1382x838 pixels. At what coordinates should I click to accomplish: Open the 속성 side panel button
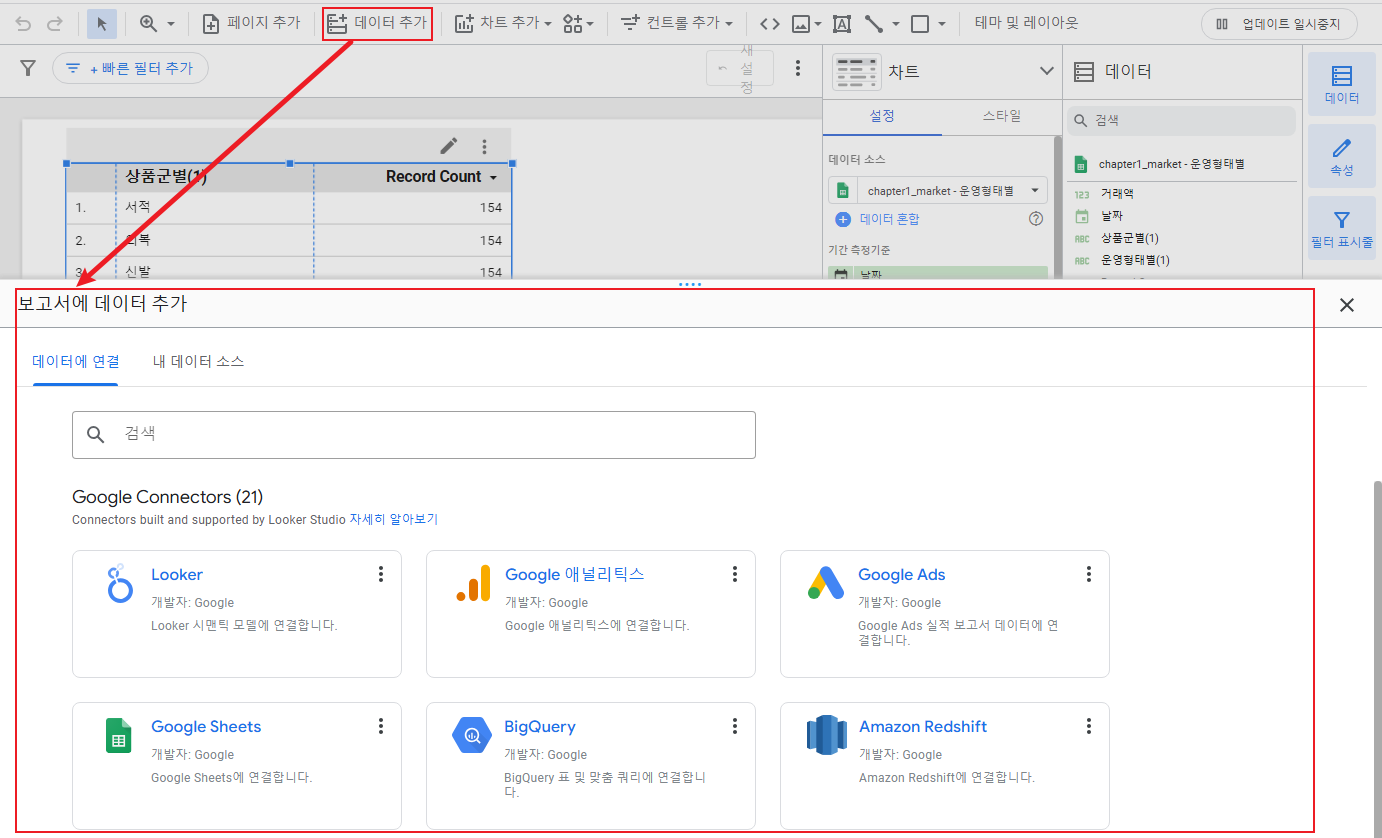[1341, 156]
